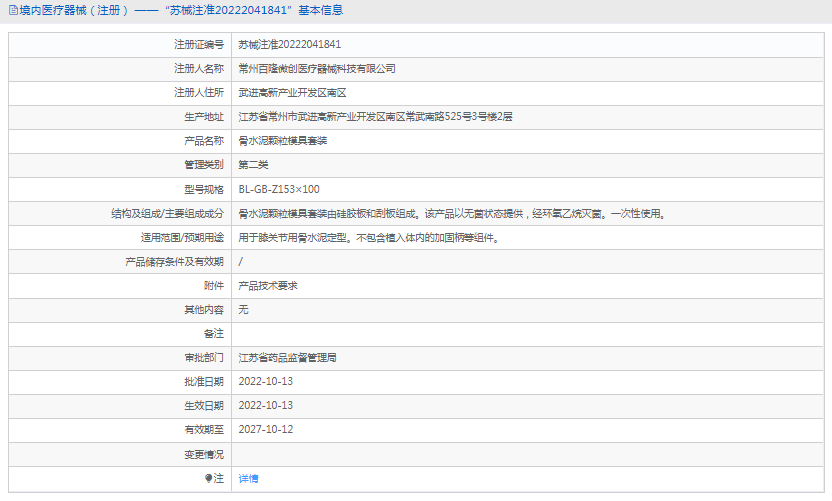
Task: Click the 附件 row label
Action: coord(214,286)
